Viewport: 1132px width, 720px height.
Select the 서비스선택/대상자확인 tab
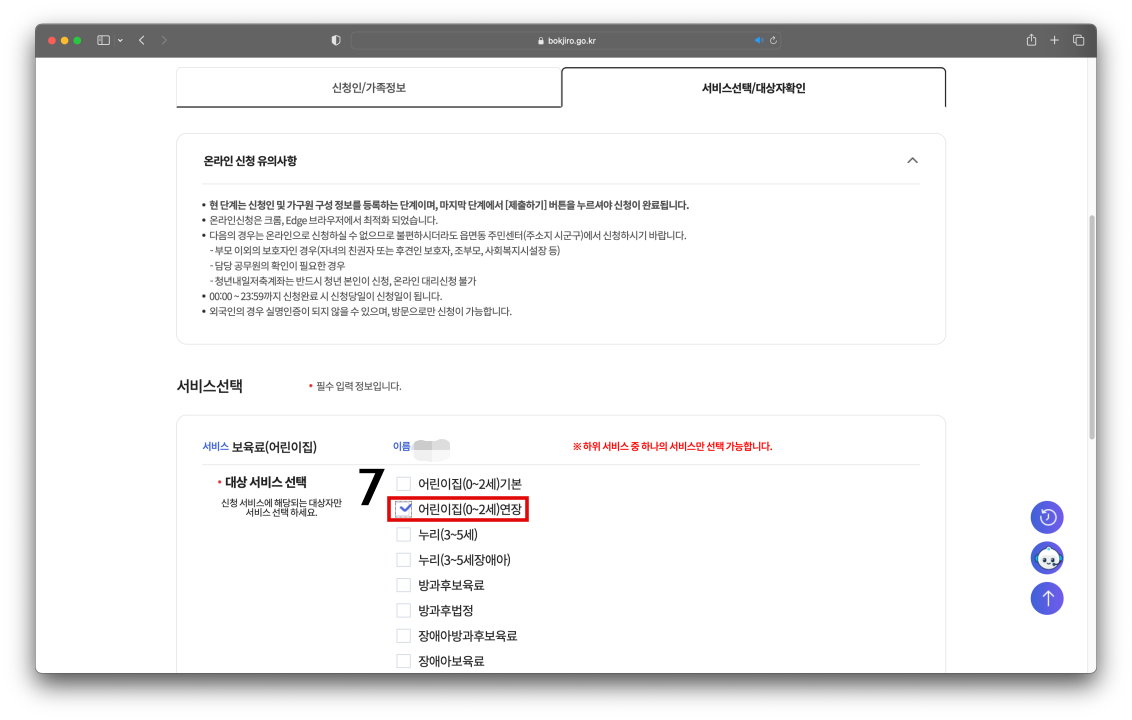pyautogui.click(x=754, y=88)
